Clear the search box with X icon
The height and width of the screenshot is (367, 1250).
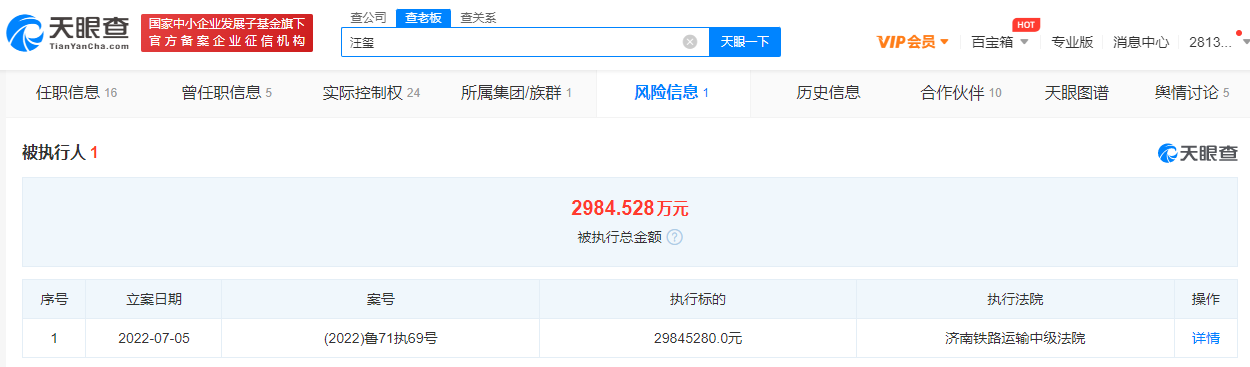click(690, 42)
